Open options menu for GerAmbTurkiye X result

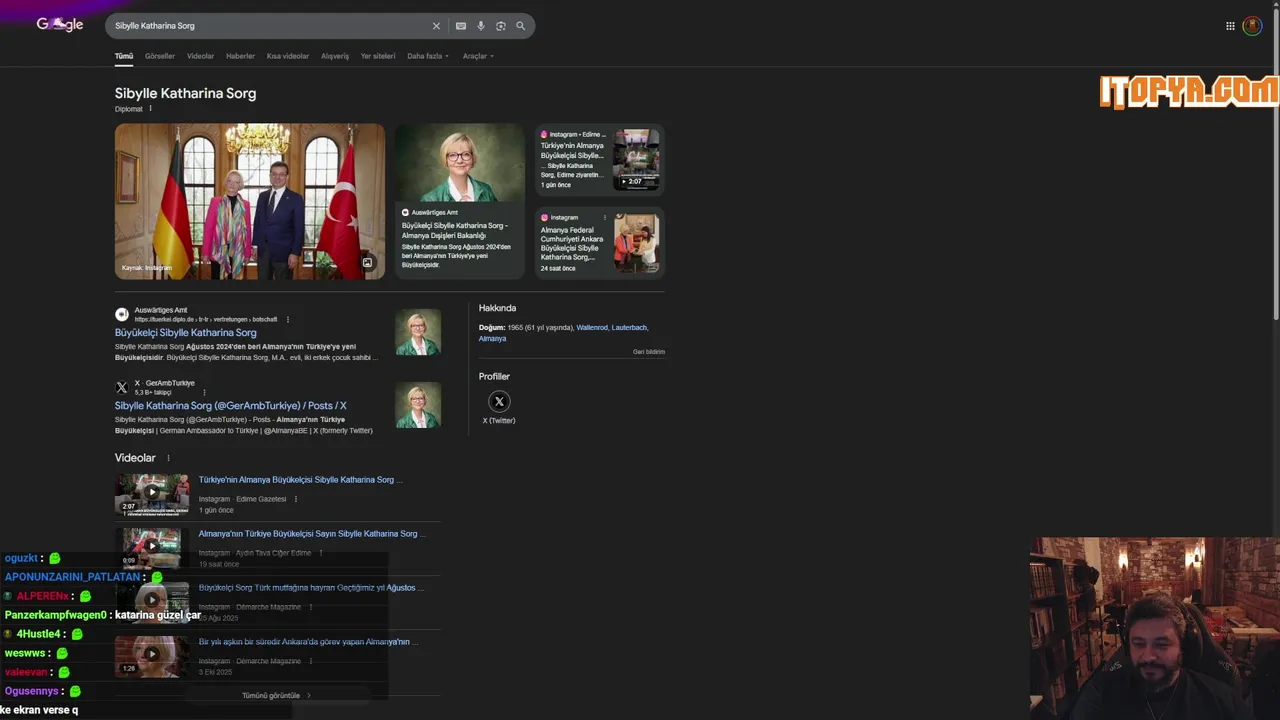pos(204,392)
